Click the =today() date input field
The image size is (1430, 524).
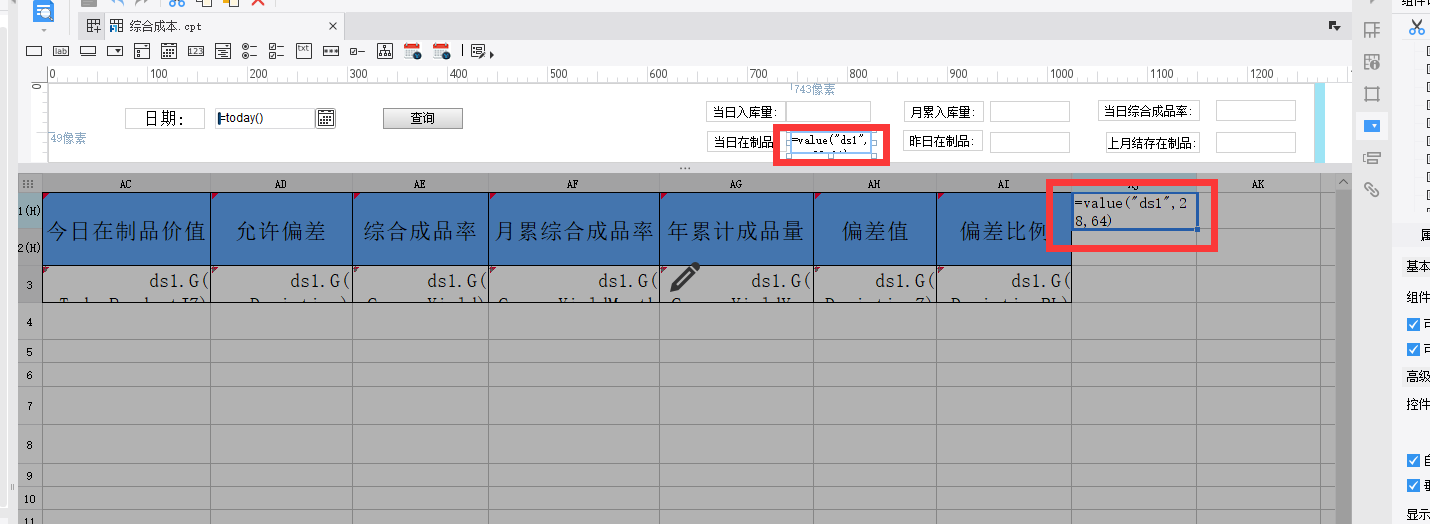265,118
